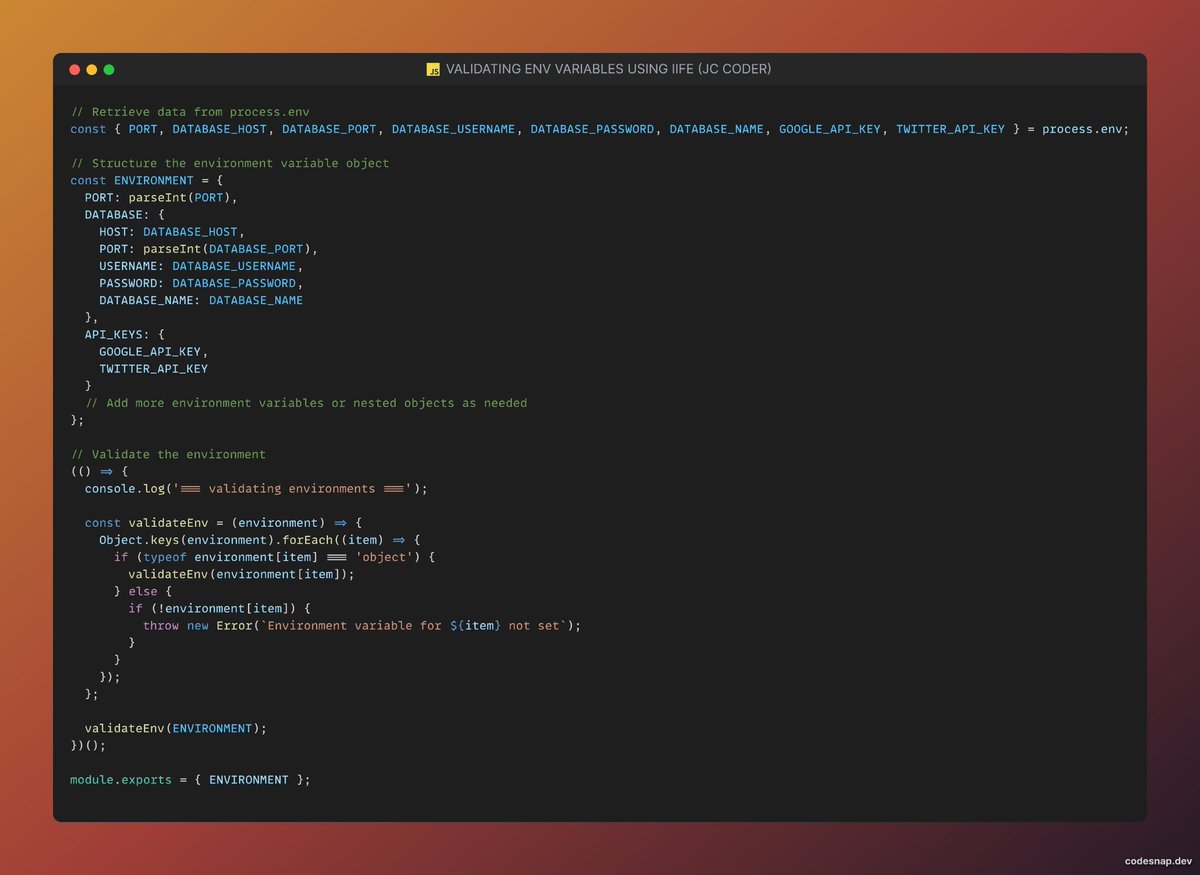Click the line 'PORT: parseInt(PORT),'
Image resolution: width=1200 pixels, height=875 pixels.
[161, 197]
